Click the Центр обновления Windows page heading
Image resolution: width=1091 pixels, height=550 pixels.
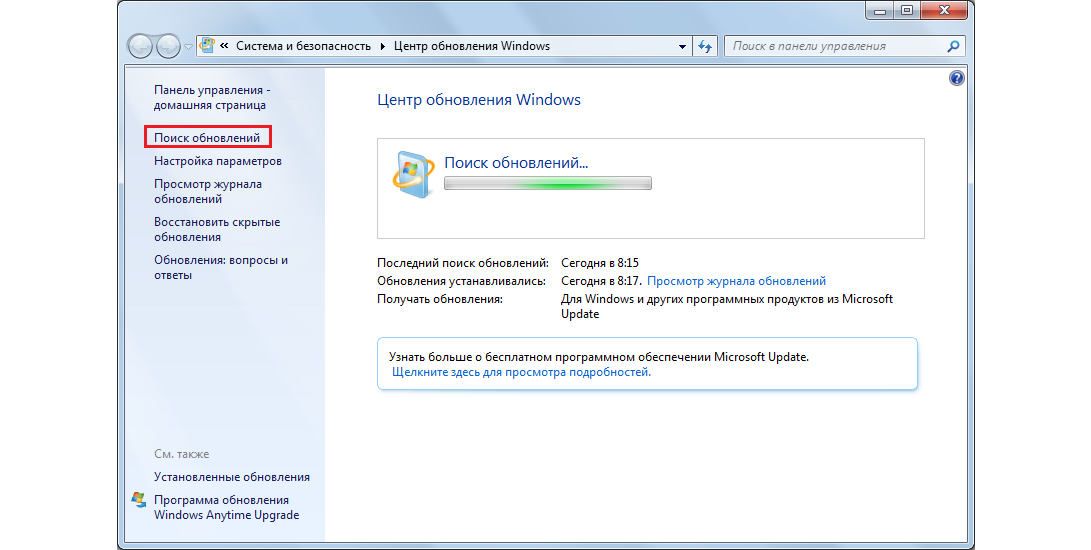coord(479,100)
